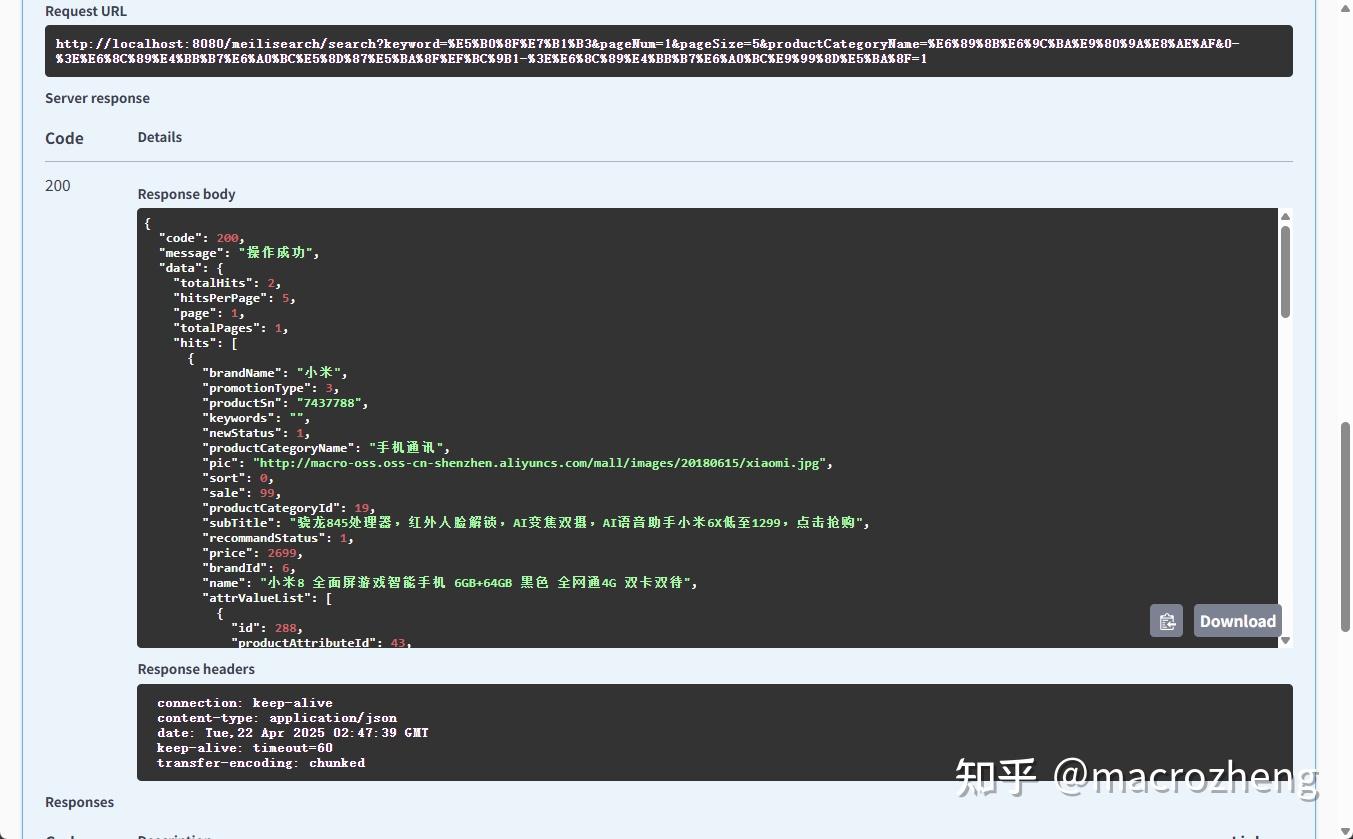
Task: Click the small down arrow below the Download button
Action: pos(1285,641)
